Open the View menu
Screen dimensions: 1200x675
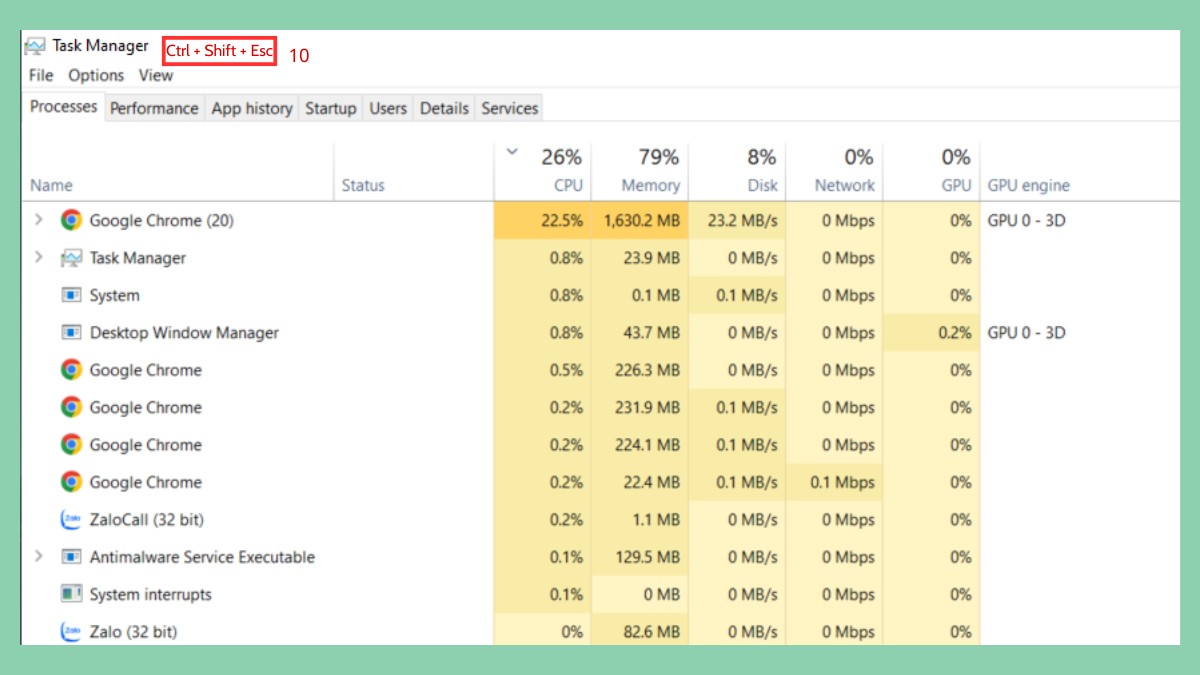[x=155, y=75]
